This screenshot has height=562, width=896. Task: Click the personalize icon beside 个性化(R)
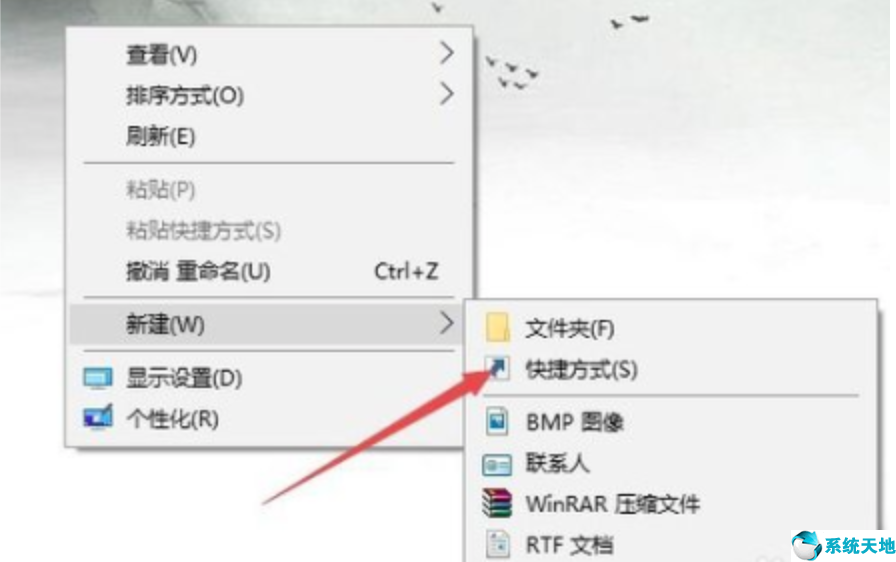(x=98, y=418)
